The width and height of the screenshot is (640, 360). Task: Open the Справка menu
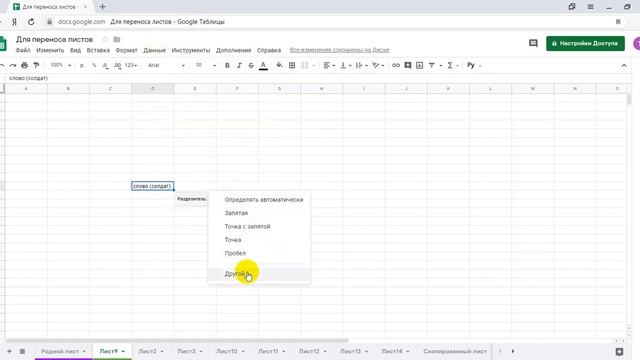coord(269,50)
